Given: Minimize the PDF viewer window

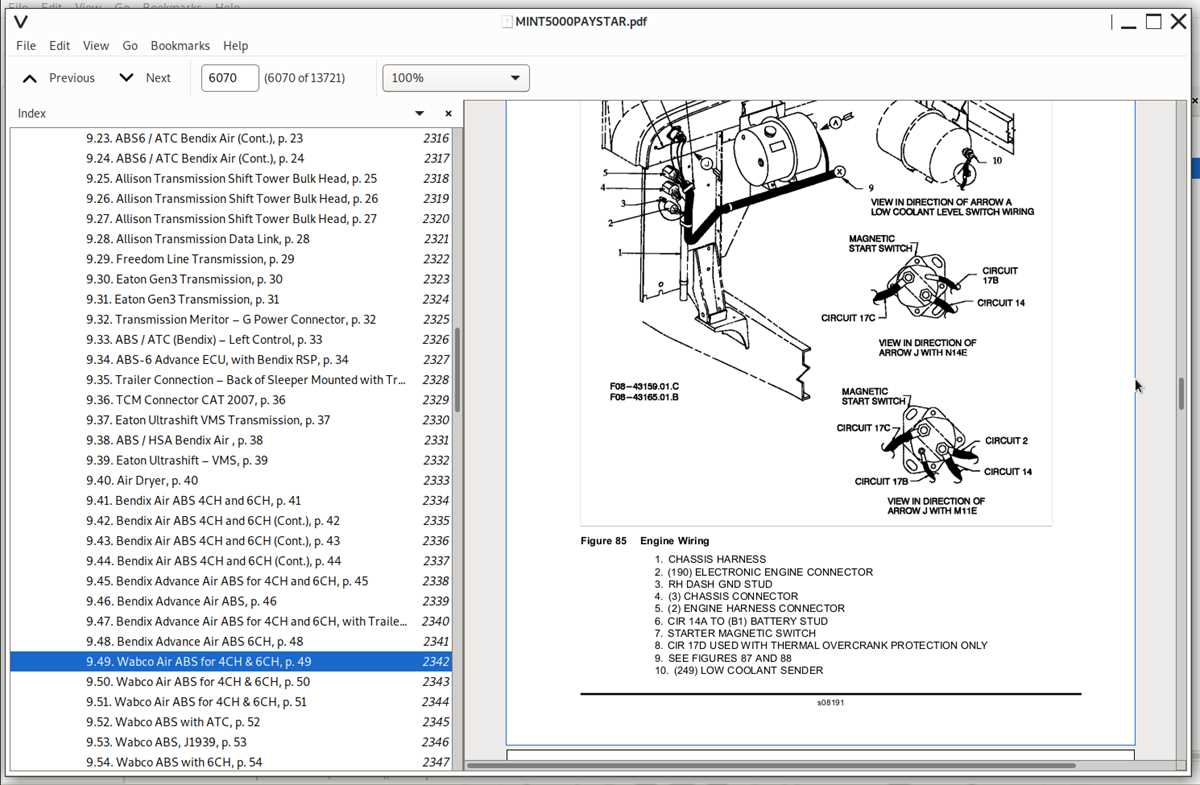Looking at the screenshot, I should pyautogui.click(x=1128, y=23).
